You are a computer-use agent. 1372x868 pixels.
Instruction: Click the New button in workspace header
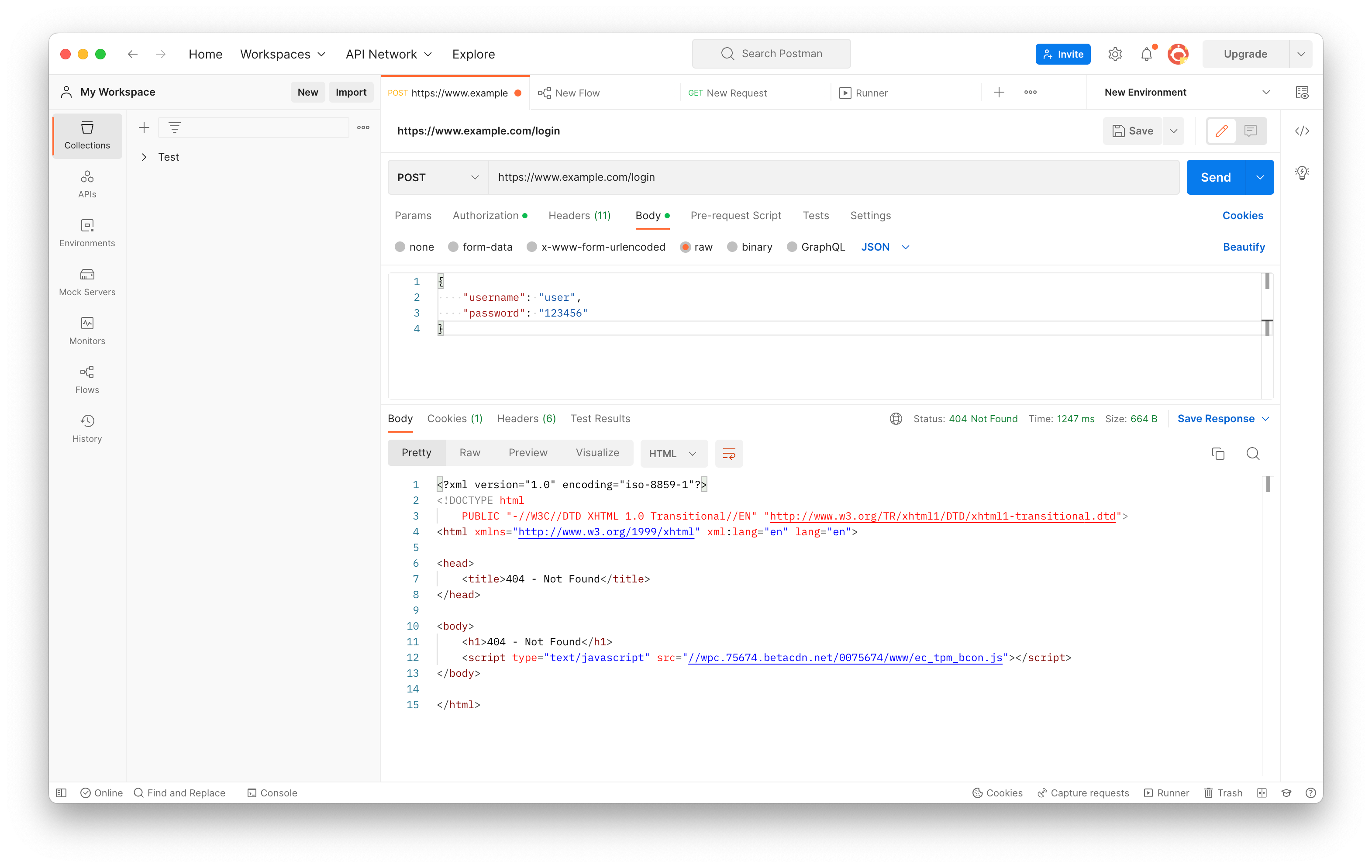(308, 92)
